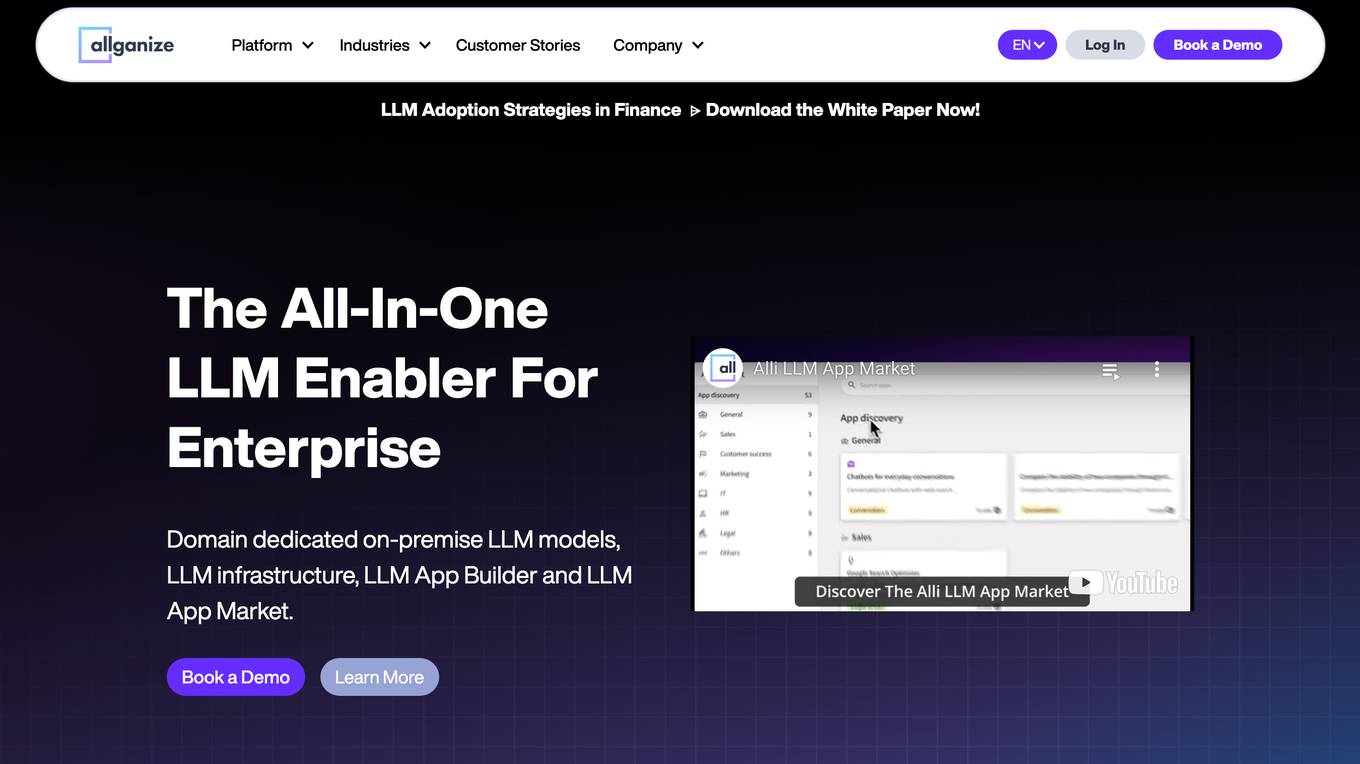The image size is (1360, 764).
Task: Open the LLM Adoption Strategies in Finance link
Action: point(531,110)
